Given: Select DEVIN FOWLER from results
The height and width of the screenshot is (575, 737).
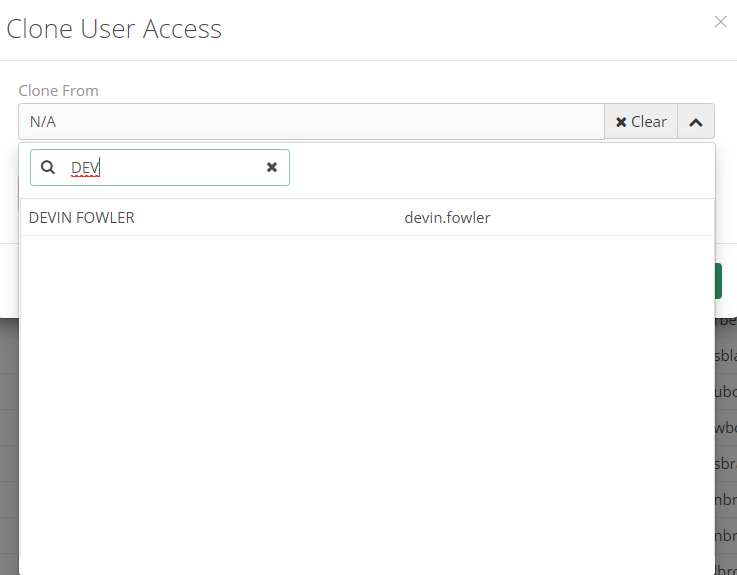Looking at the screenshot, I should [x=367, y=218].
